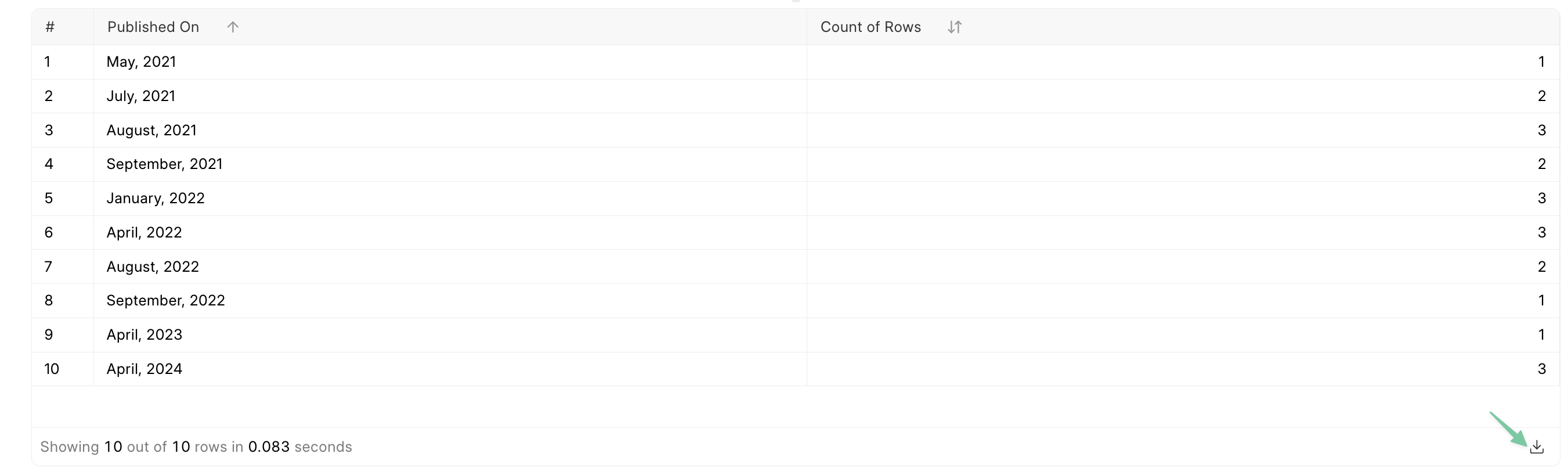
Task: Click the count value for April, 2024
Action: coord(1541,368)
